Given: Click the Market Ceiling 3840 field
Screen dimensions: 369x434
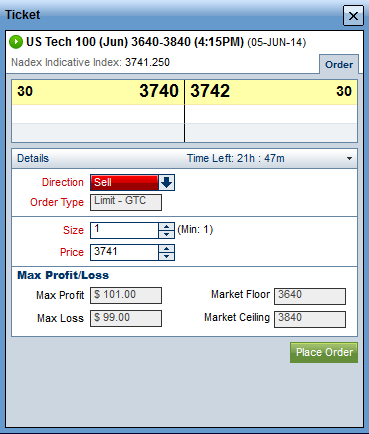Looking at the screenshot, I should pyautogui.click(x=310, y=319).
